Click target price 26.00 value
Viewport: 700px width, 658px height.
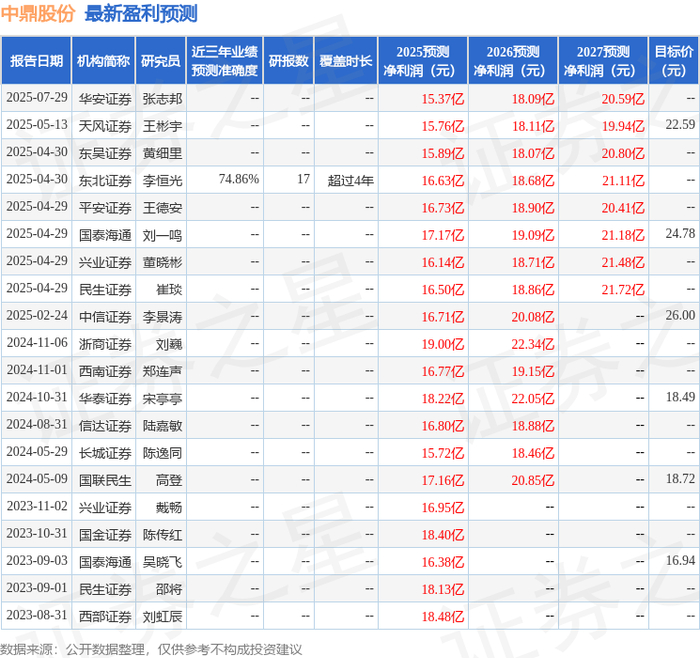pos(680,316)
